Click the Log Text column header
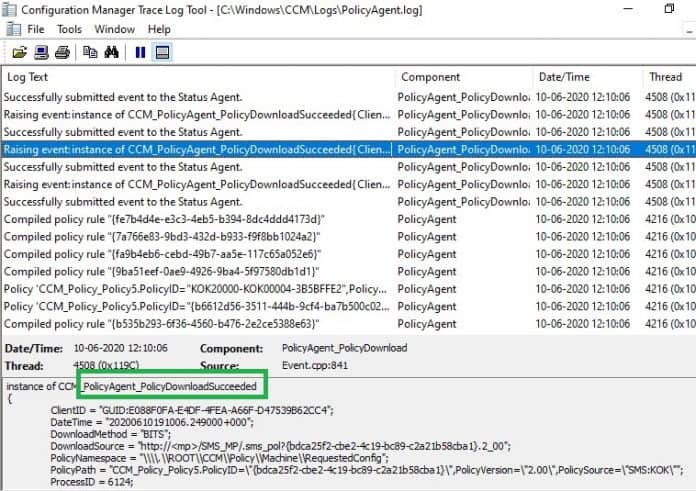 click(198, 77)
